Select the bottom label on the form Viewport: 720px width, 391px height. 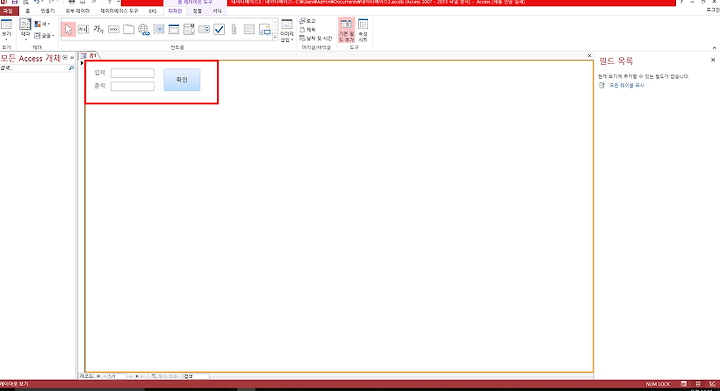[100, 86]
